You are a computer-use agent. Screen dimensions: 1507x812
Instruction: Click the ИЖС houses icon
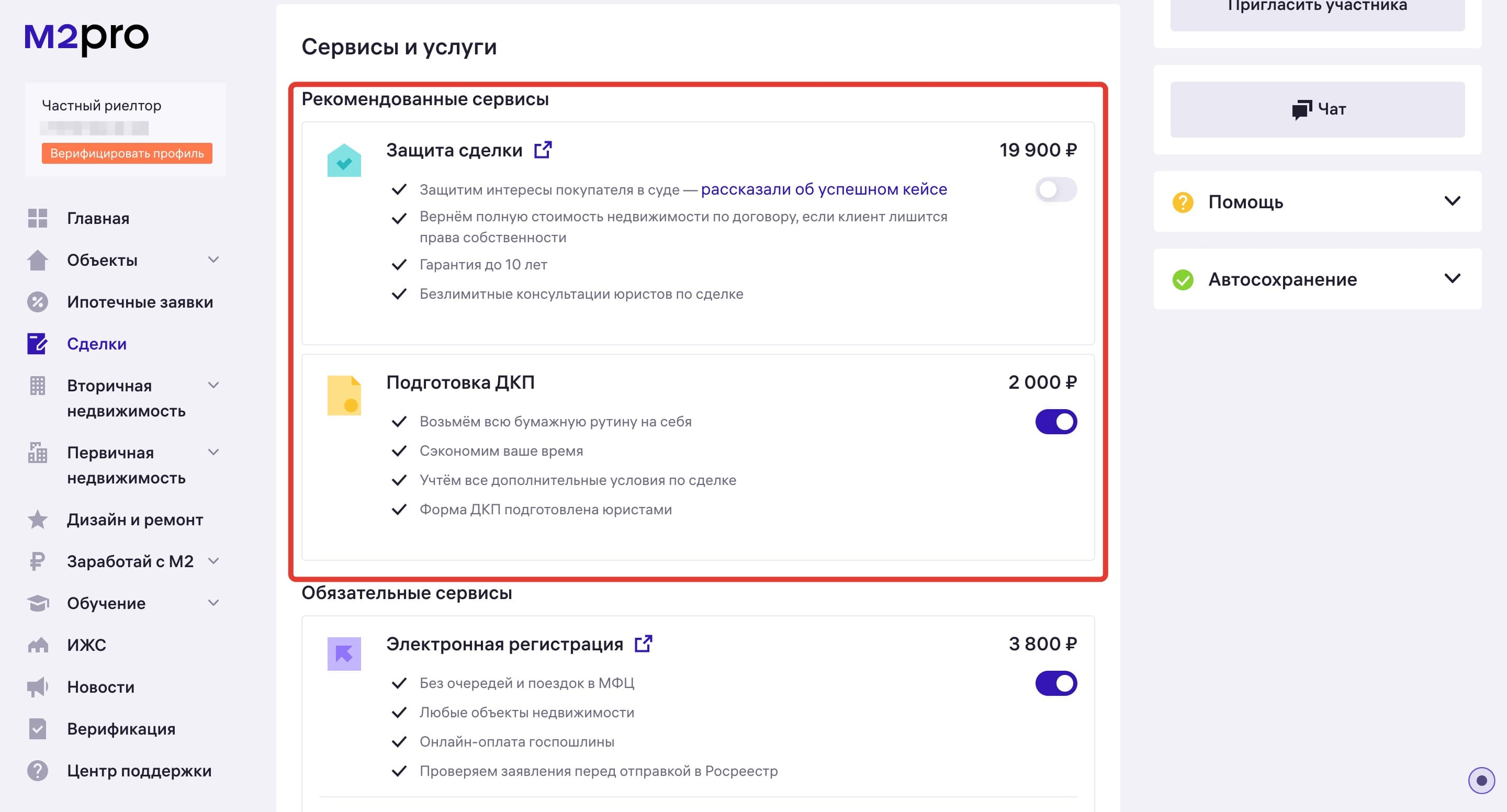pos(38,645)
